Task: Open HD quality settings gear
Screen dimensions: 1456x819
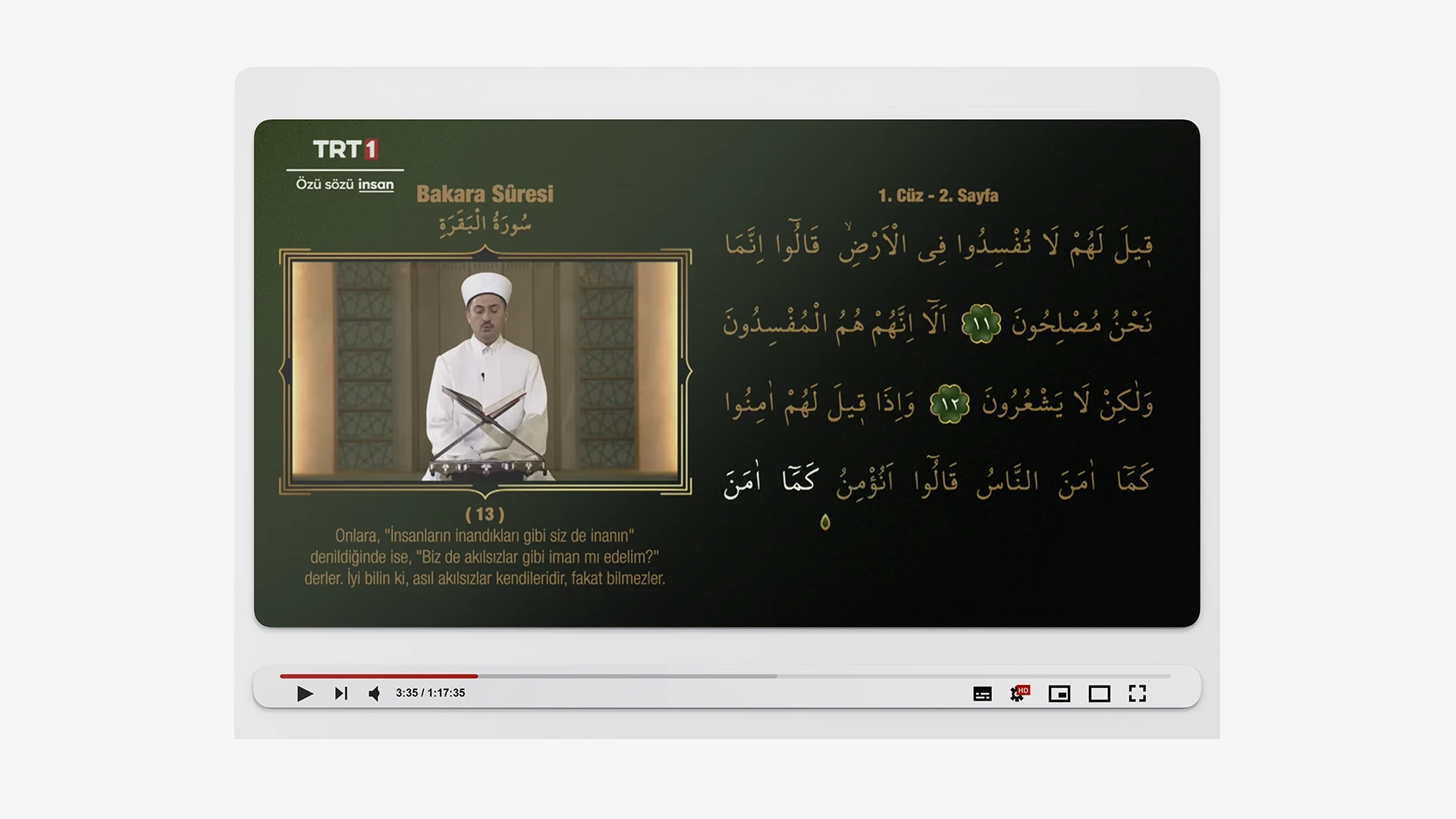Action: (x=1019, y=693)
